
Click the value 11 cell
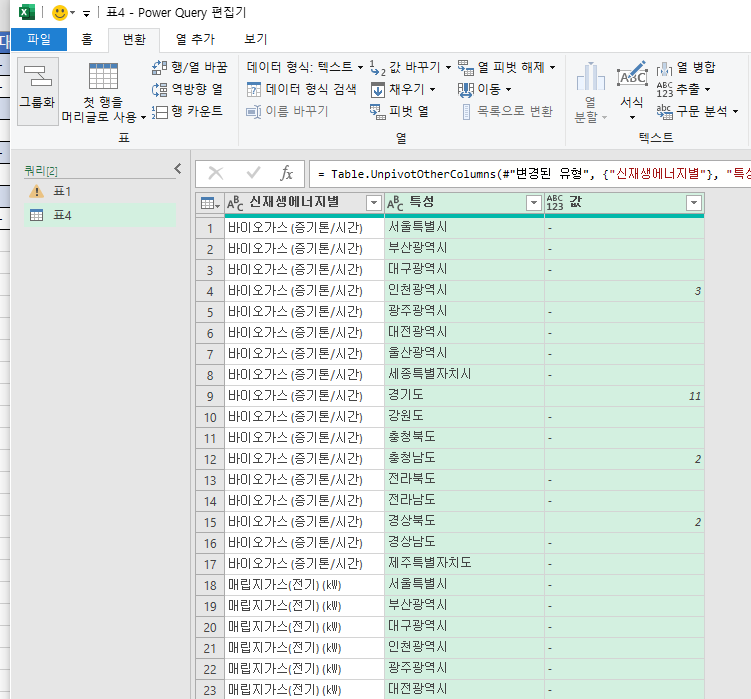click(625, 396)
